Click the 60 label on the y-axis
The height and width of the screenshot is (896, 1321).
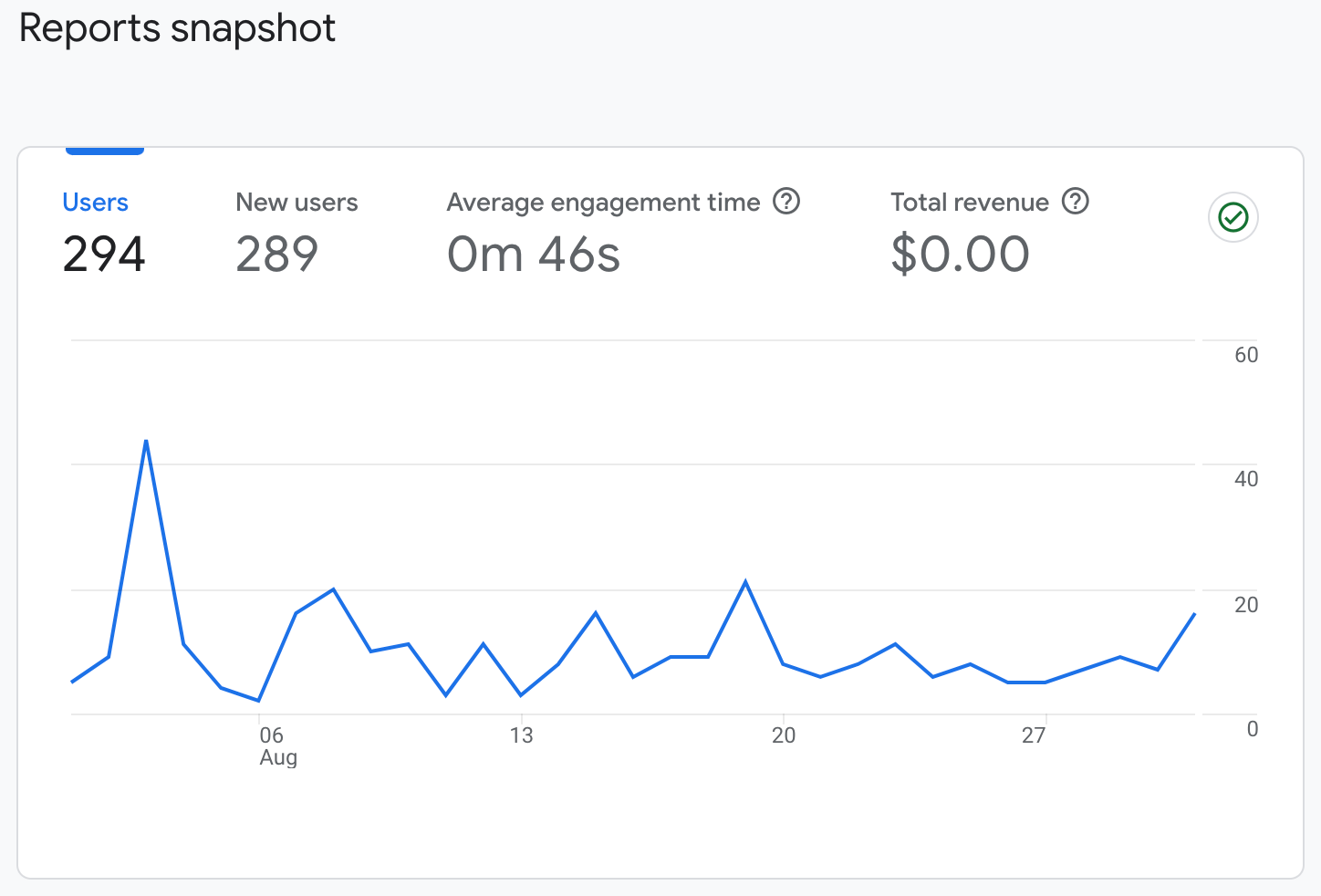[x=1246, y=355]
